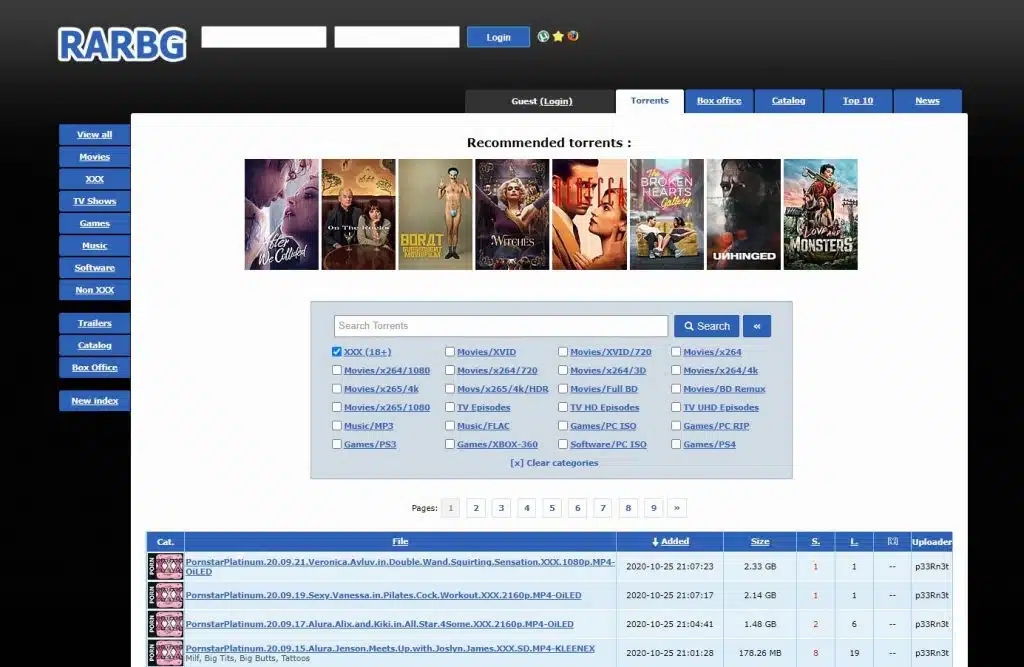Check the TV Episodes checkbox
The image size is (1024, 667).
point(450,407)
